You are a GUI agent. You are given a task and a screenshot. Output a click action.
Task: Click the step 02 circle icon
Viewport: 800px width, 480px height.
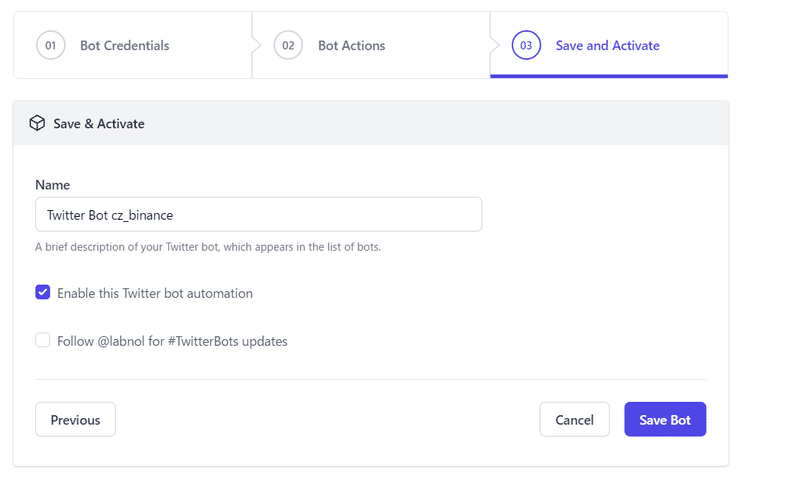point(288,45)
